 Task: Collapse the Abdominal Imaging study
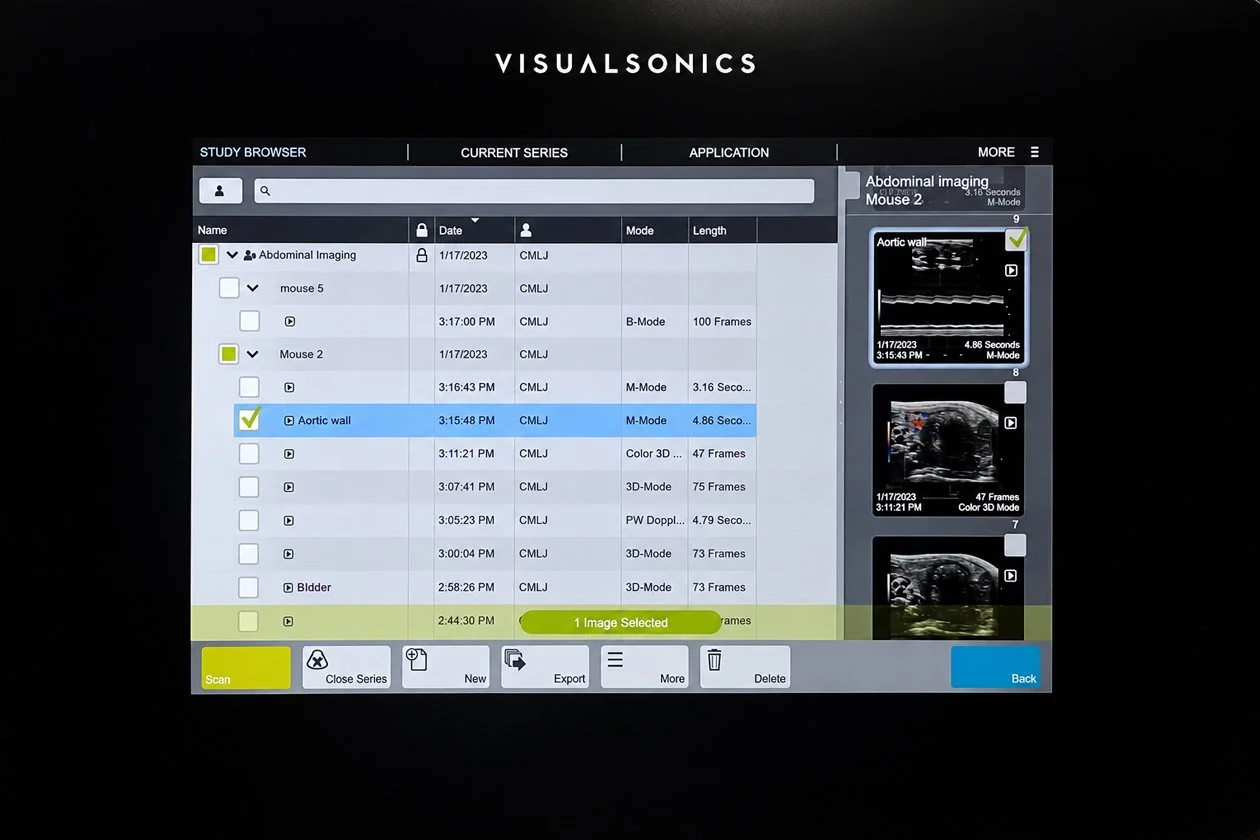tap(232, 255)
